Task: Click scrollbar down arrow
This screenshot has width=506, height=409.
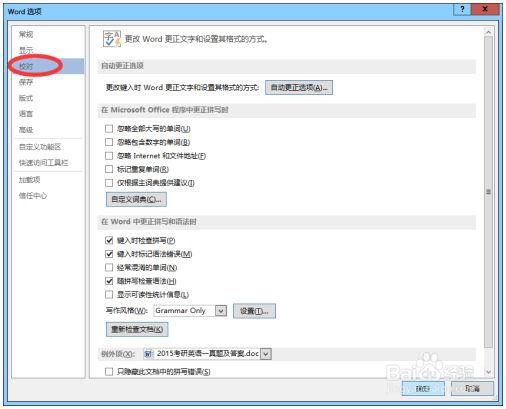Action: [488, 372]
